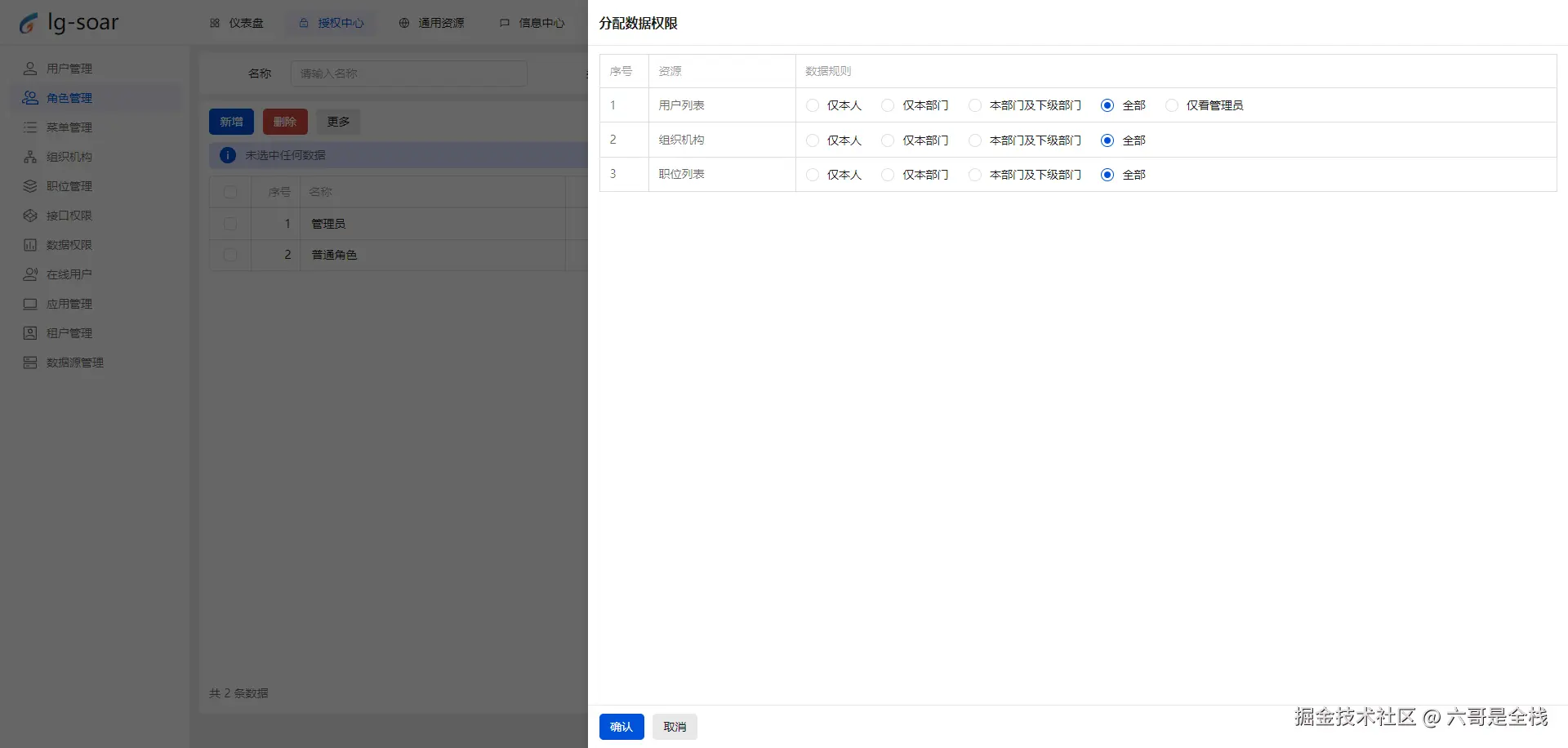
Task: Open the 仪表盘 top menu
Action: [x=237, y=23]
